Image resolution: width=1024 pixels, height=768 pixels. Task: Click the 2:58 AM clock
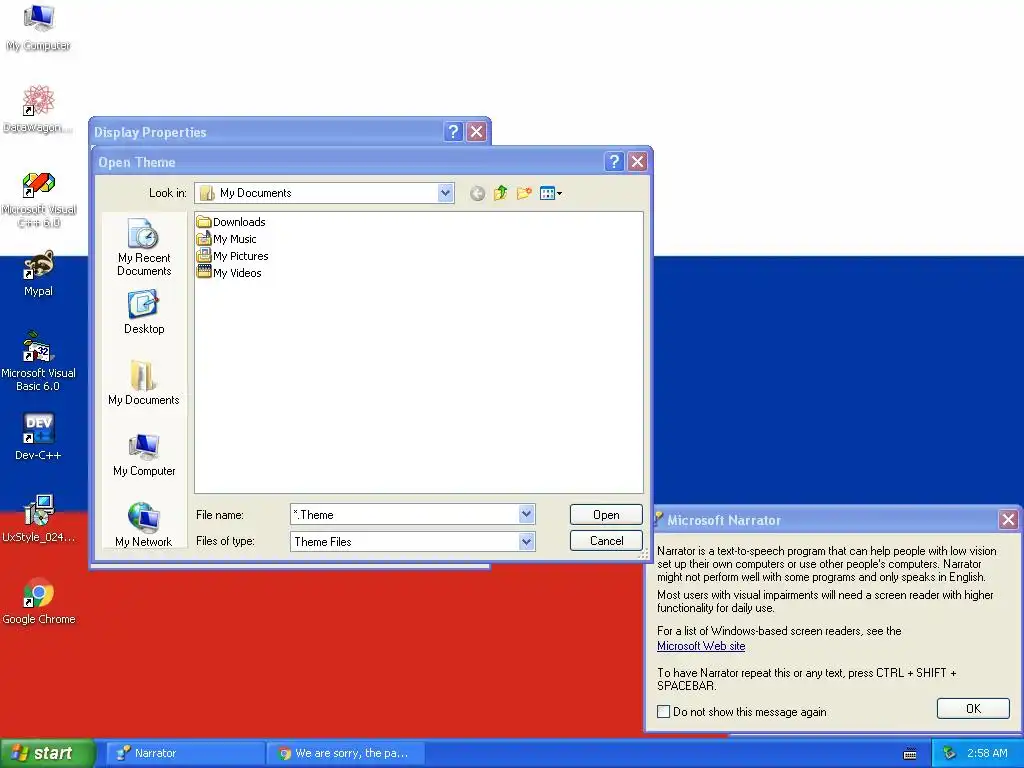point(987,754)
